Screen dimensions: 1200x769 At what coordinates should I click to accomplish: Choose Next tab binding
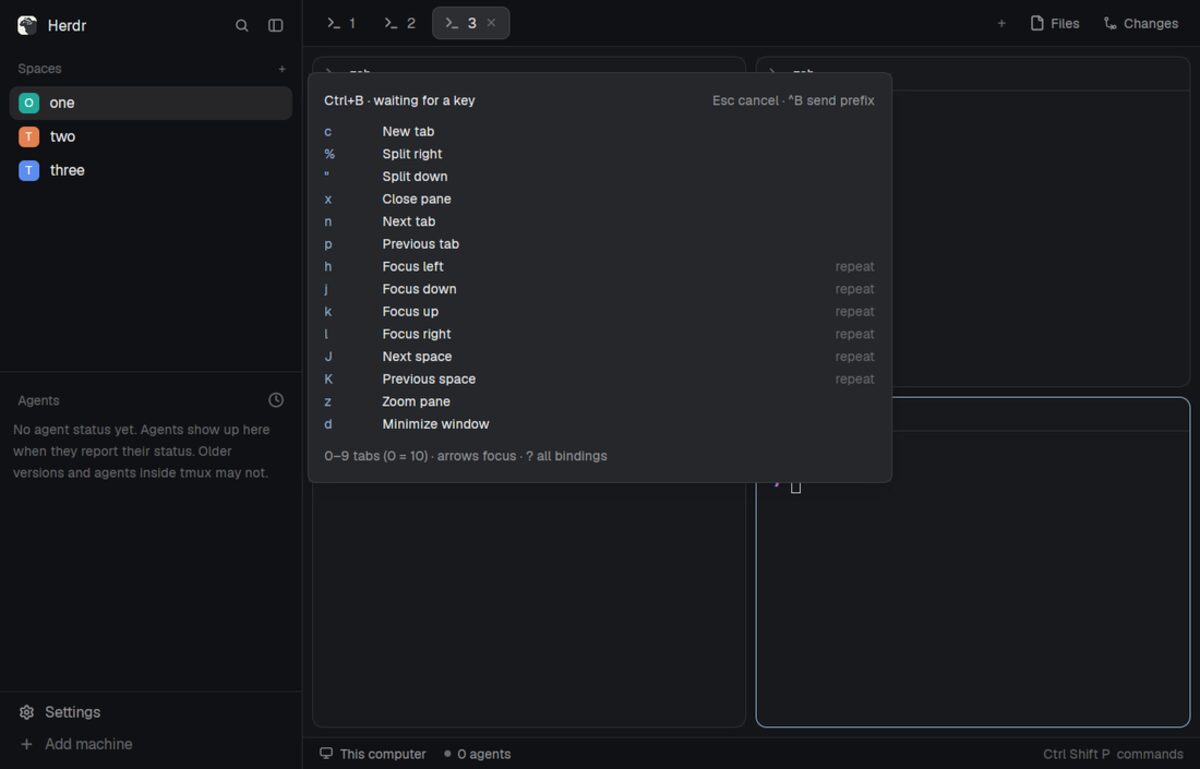[599, 221]
